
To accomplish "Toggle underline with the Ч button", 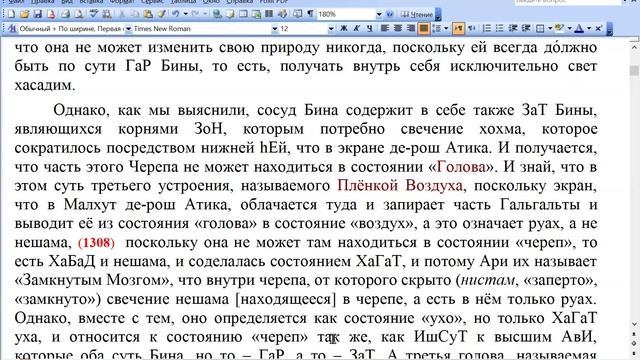I will (369, 28).
